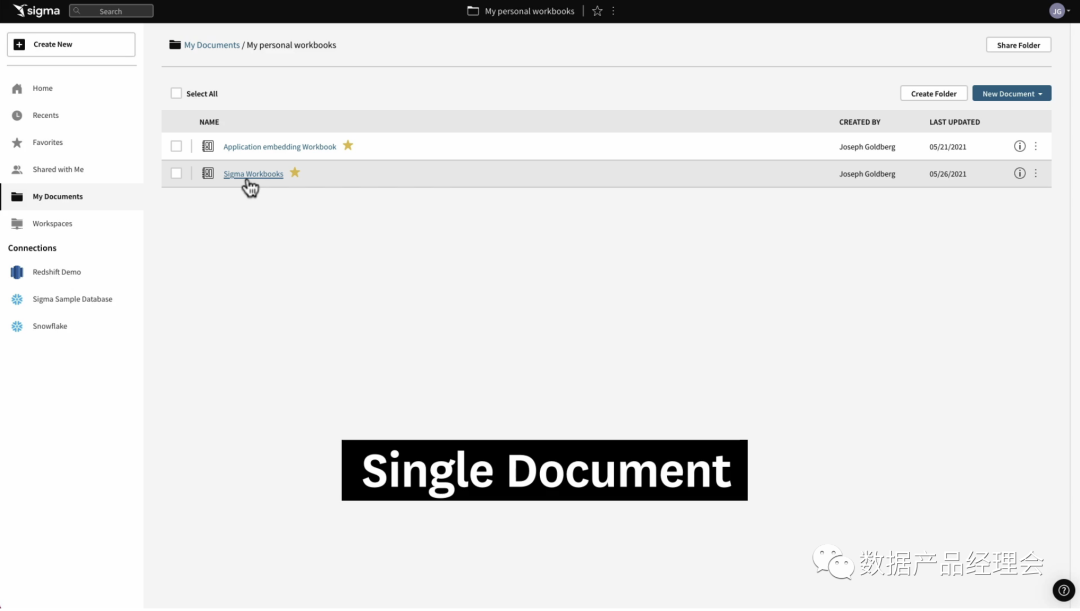The width and height of the screenshot is (1080, 611).
Task: Open Redshift Demo connection
Action: 56,272
